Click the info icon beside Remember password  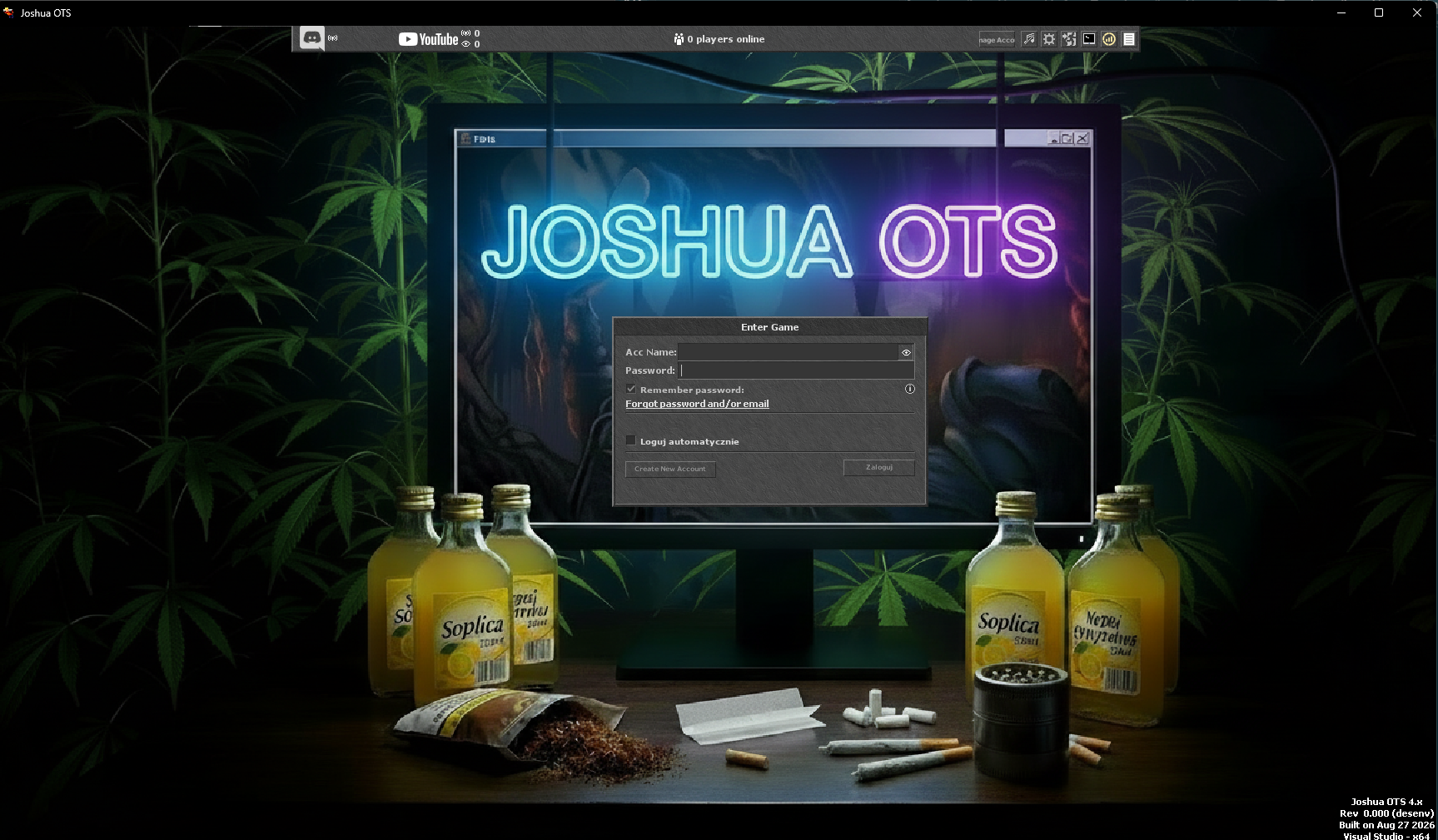pyautogui.click(x=909, y=389)
